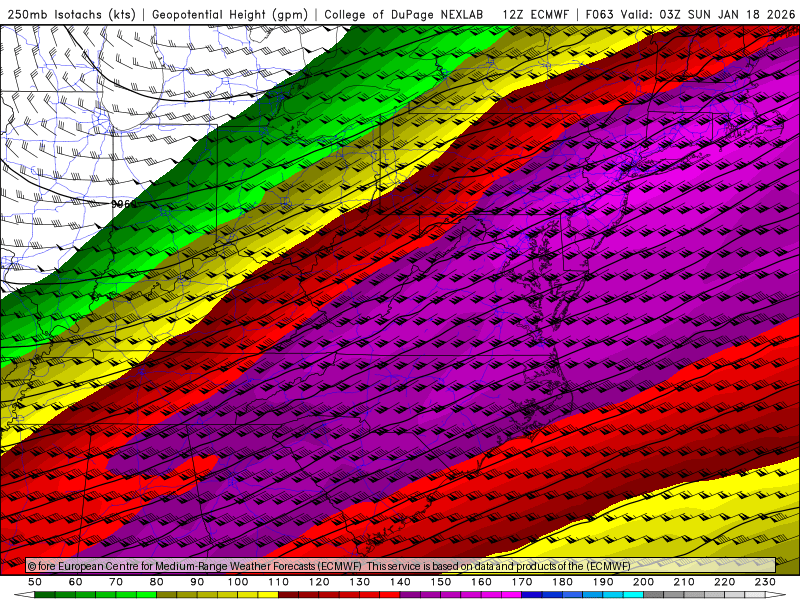800x600 pixels.
Task: Click the '70' legend value
Action: tap(116, 582)
